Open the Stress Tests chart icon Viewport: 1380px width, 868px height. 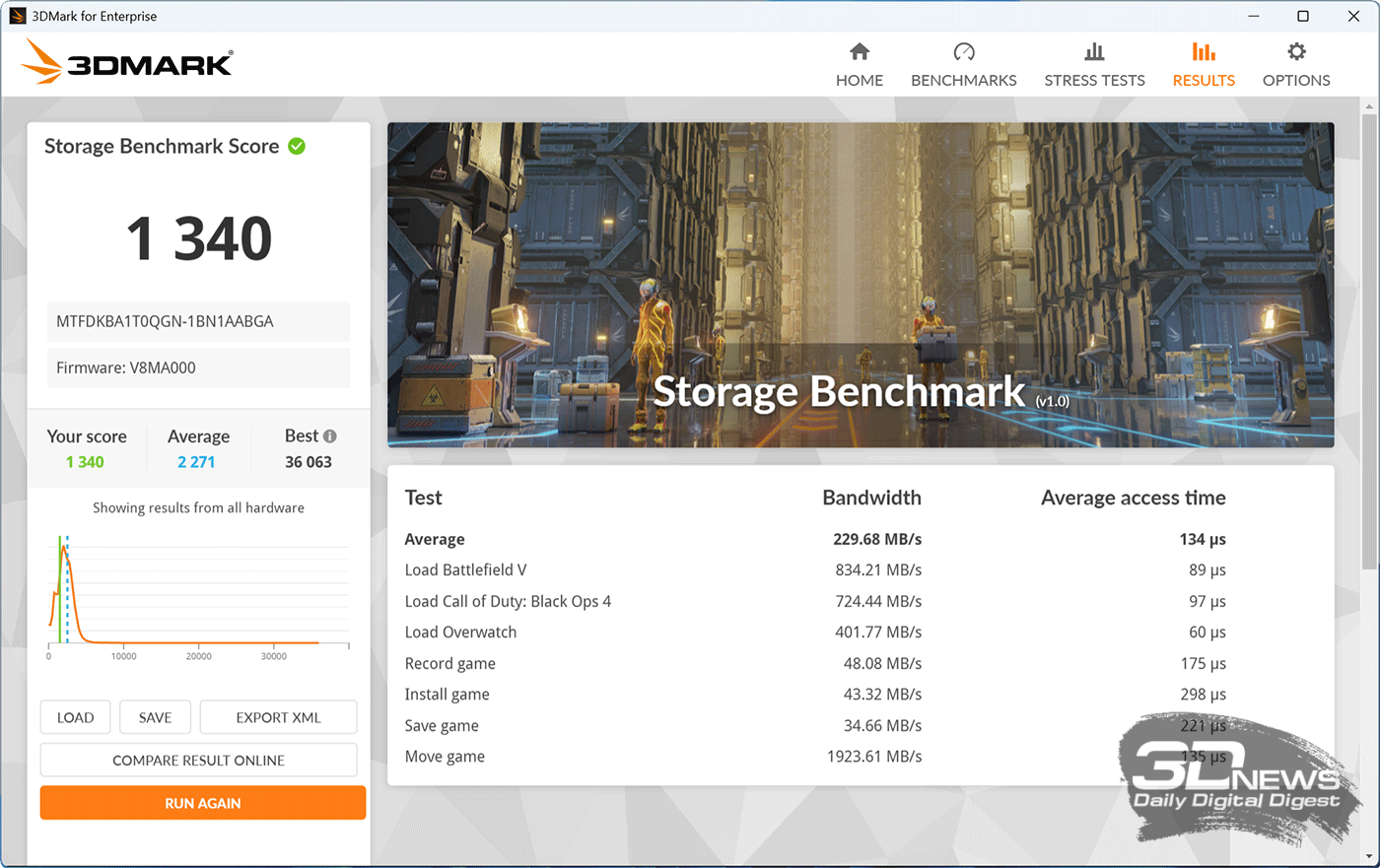point(1094,51)
